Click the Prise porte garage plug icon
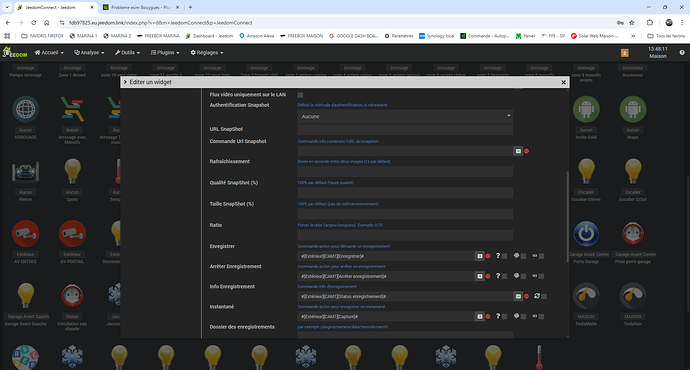The height and width of the screenshot is (370, 690). [x=633, y=234]
